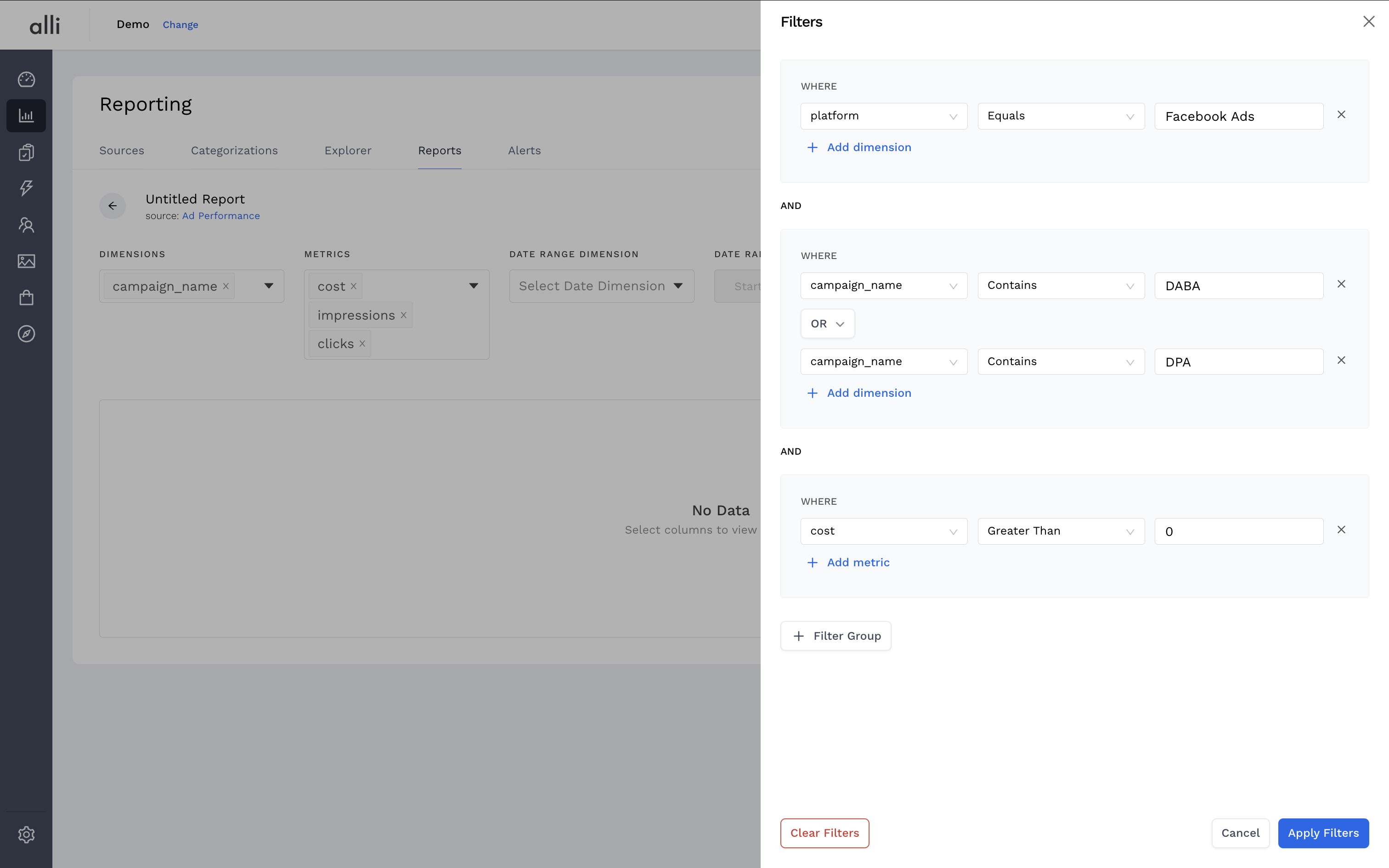Remove cost tag from Metrics
The height and width of the screenshot is (868, 1389).
(354, 286)
